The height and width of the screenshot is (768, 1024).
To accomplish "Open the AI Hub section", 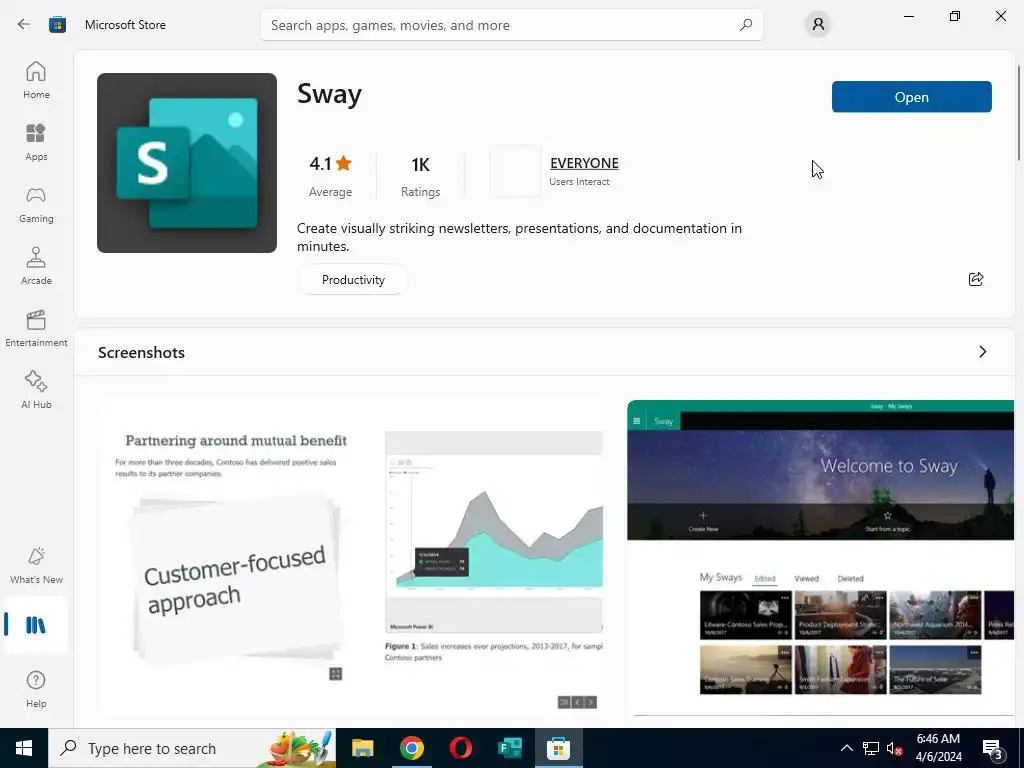I will [36, 390].
